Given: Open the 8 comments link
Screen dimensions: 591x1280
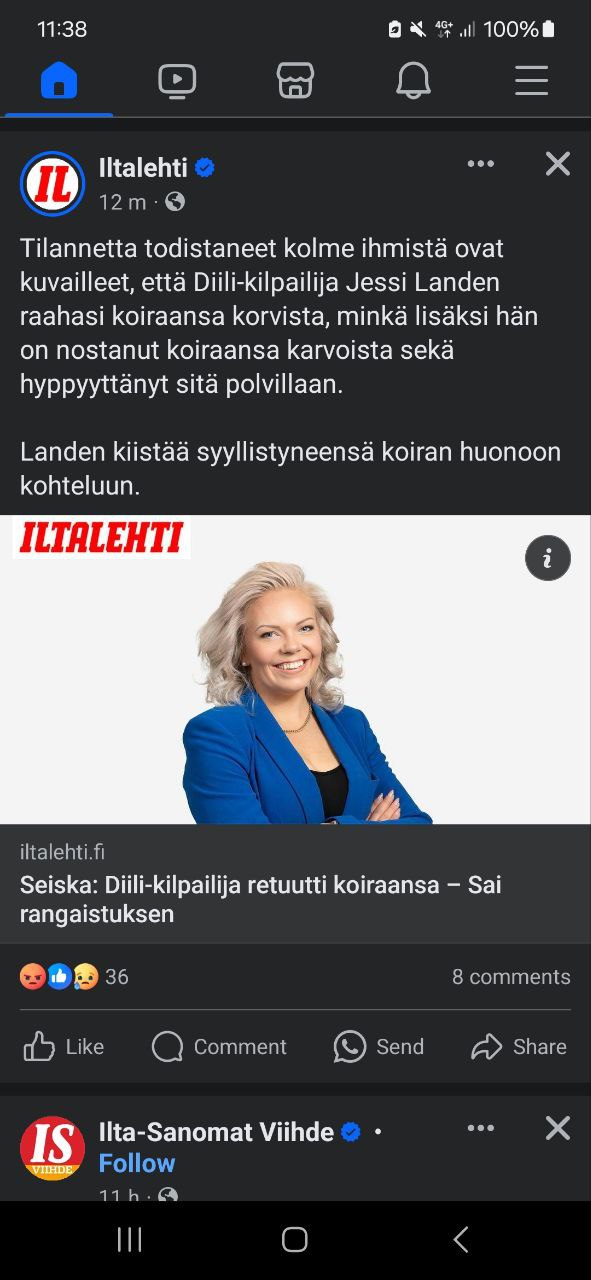Looking at the screenshot, I should (x=511, y=977).
